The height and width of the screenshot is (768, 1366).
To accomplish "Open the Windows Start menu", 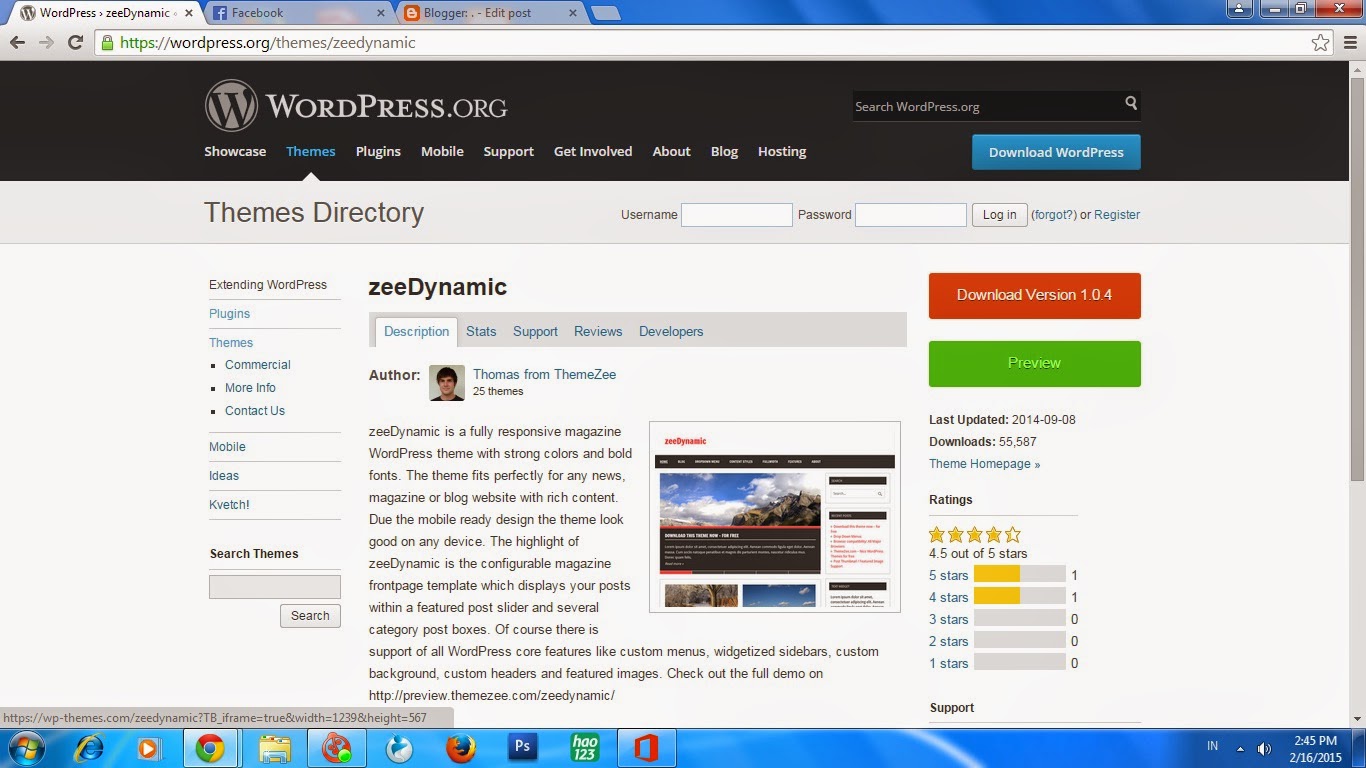I will click(24, 748).
